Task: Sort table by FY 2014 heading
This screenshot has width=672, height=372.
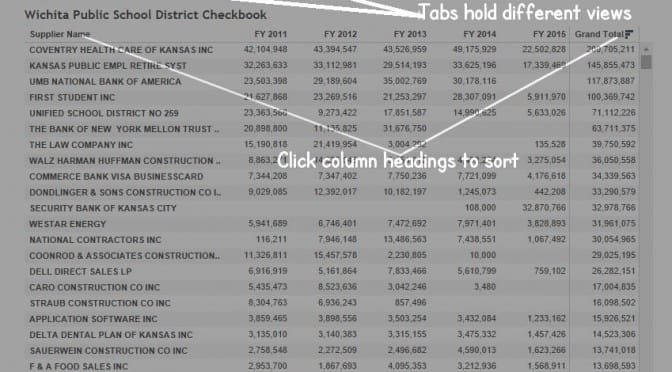Action: click(x=480, y=34)
